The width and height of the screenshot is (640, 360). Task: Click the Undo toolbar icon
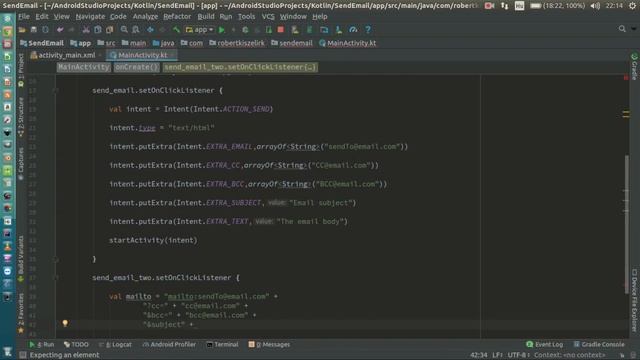[x=60, y=30]
